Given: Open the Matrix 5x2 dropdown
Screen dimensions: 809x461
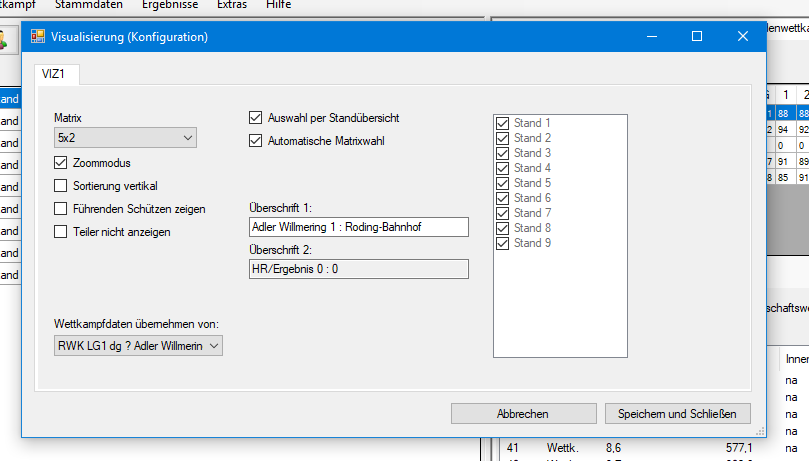Looking at the screenshot, I should [x=125, y=138].
